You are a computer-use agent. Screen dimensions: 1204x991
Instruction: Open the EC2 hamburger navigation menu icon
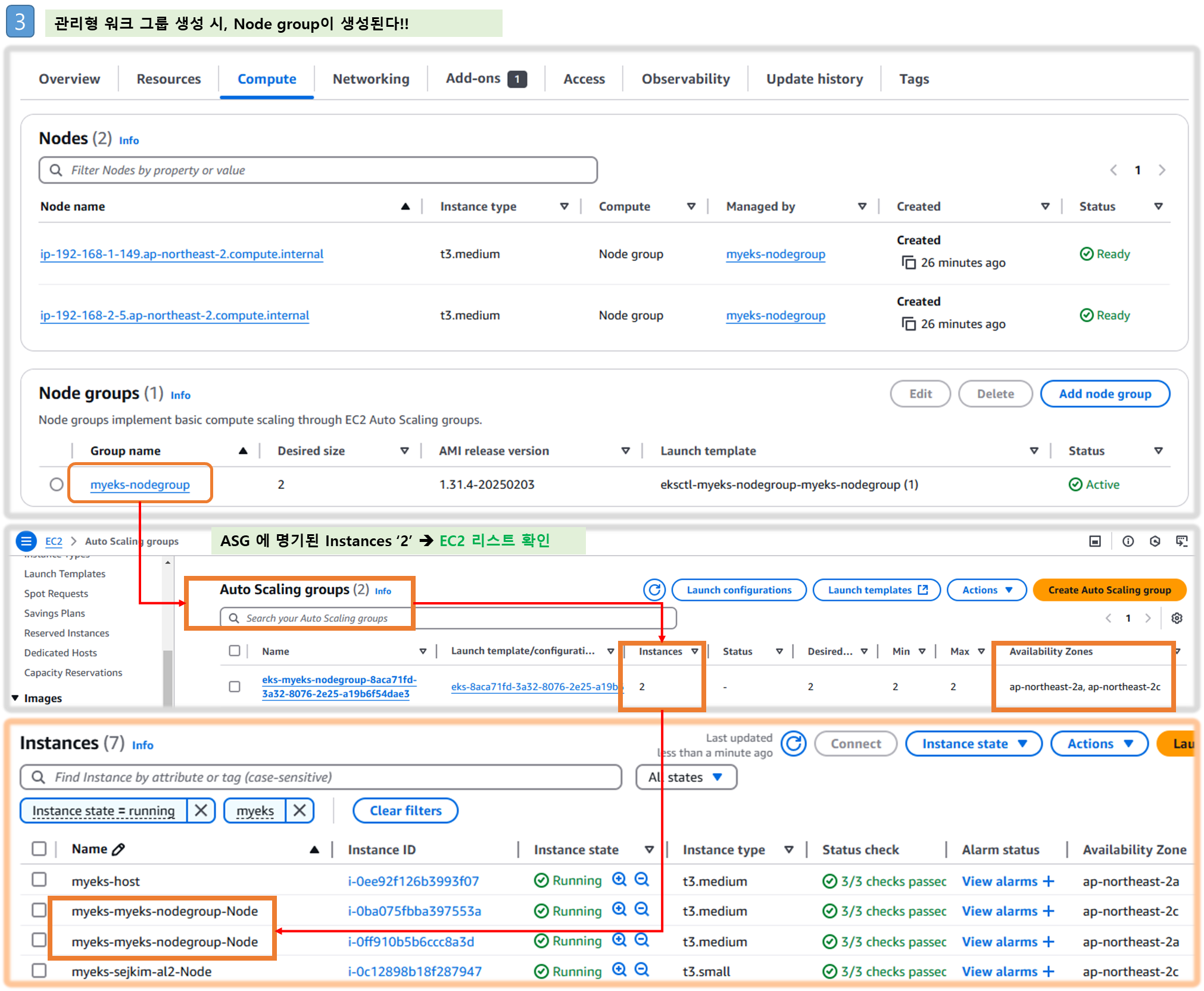(x=26, y=541)
